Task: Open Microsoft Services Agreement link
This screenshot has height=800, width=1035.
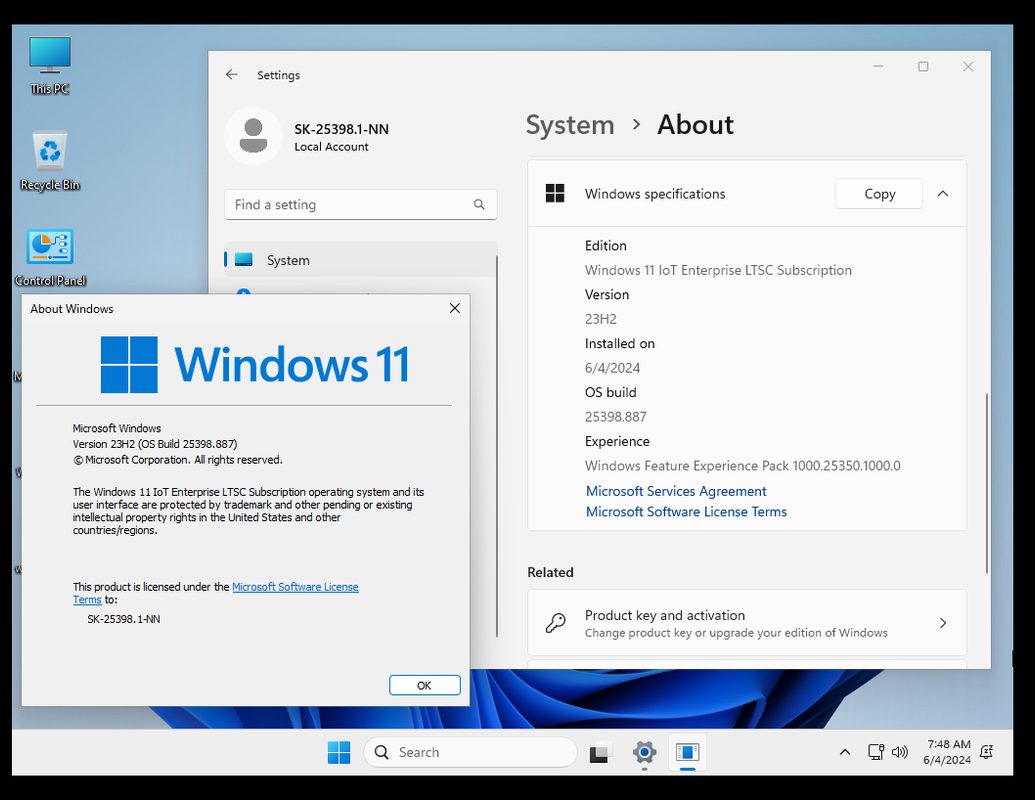Action: (x=676, y=491)
